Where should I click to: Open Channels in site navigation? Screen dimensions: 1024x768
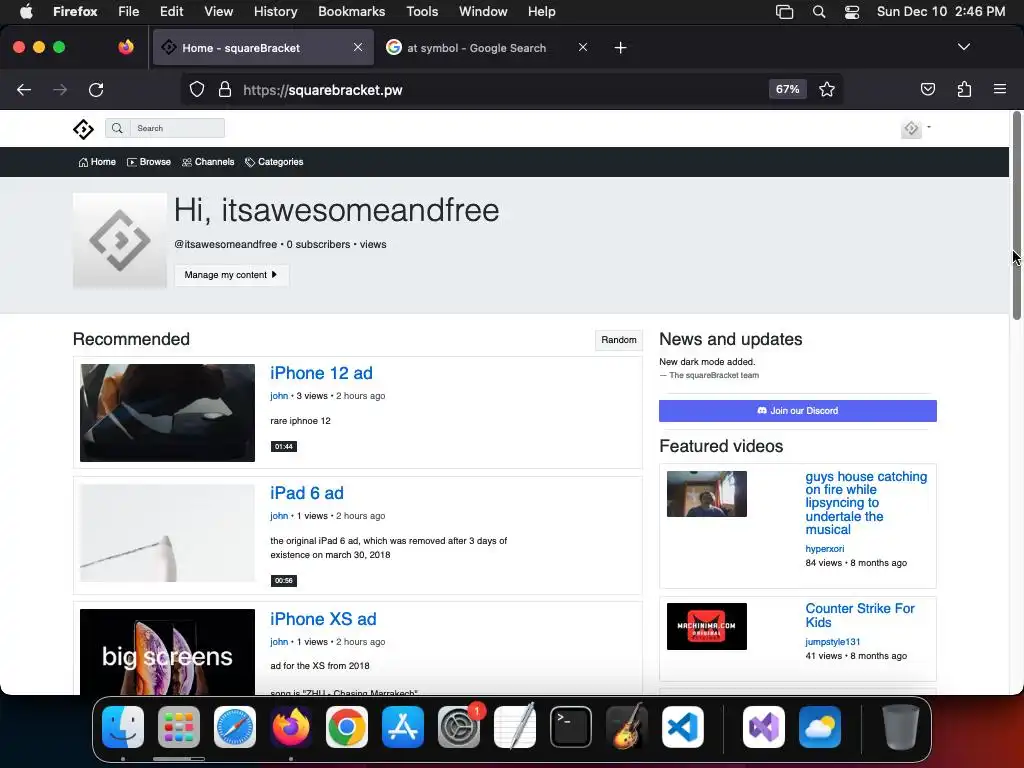(x=208, y=162)
